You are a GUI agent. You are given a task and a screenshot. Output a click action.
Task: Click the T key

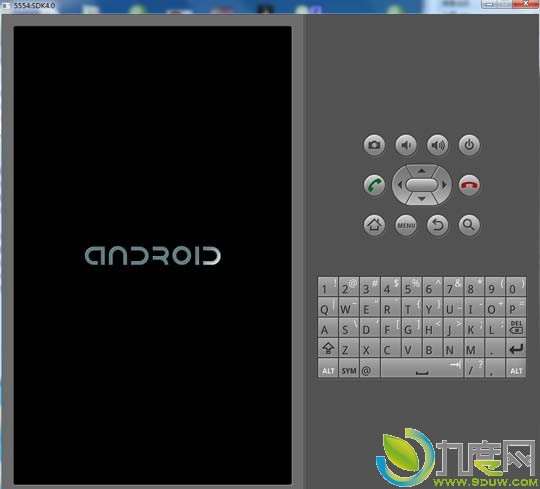pos(412,307)
